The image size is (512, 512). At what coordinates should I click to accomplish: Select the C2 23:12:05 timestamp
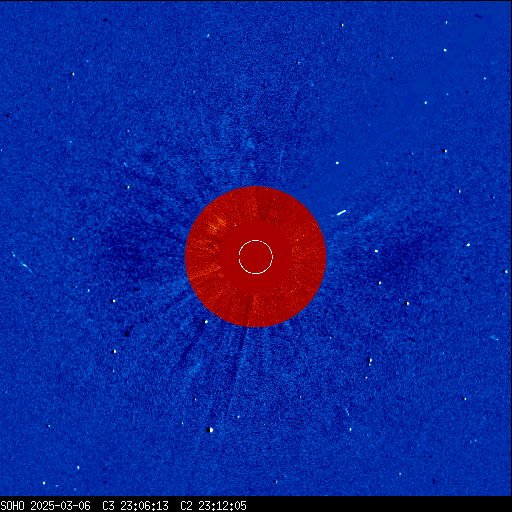click(213, 506)
